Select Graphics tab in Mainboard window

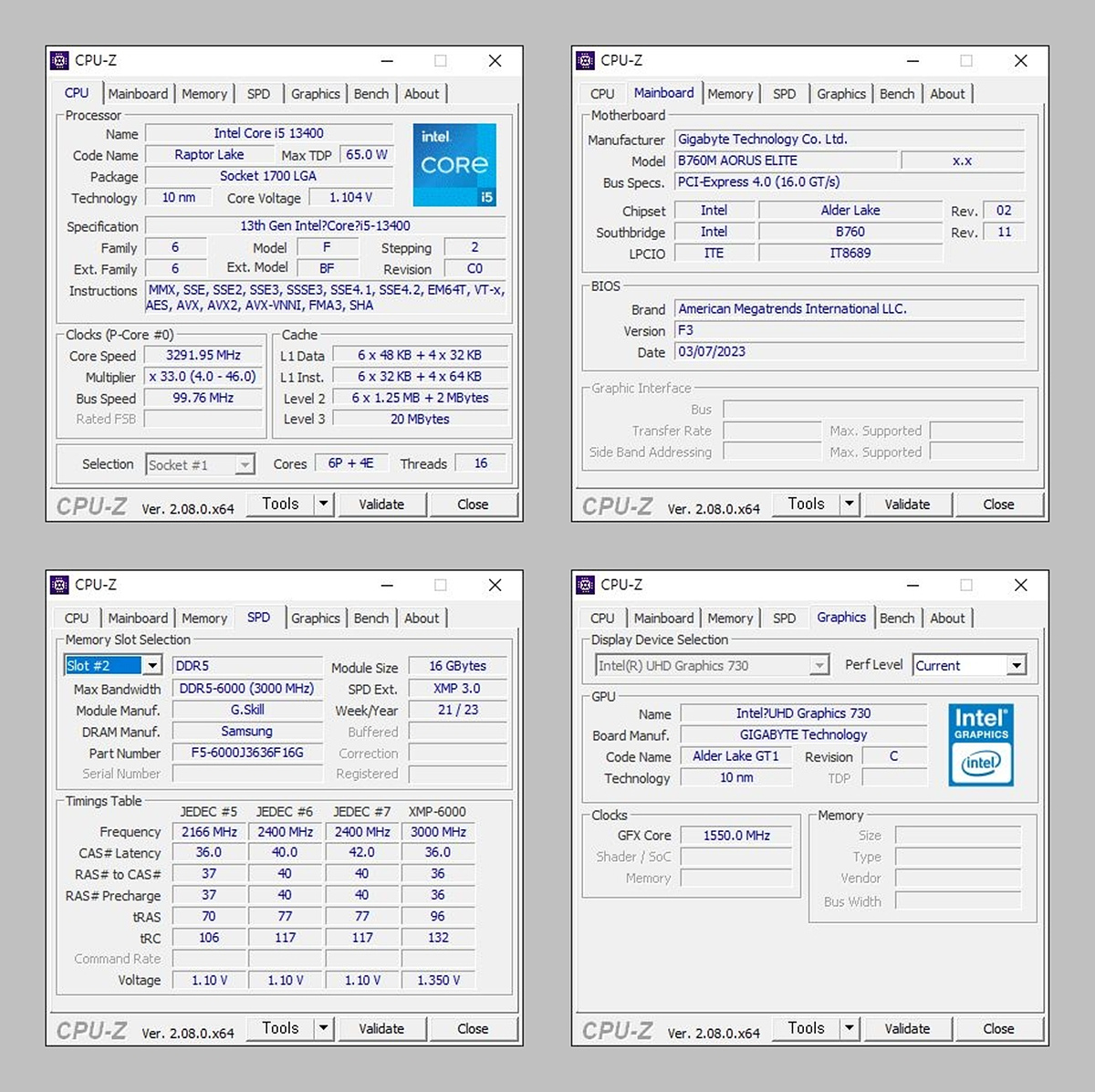(841, 93)
